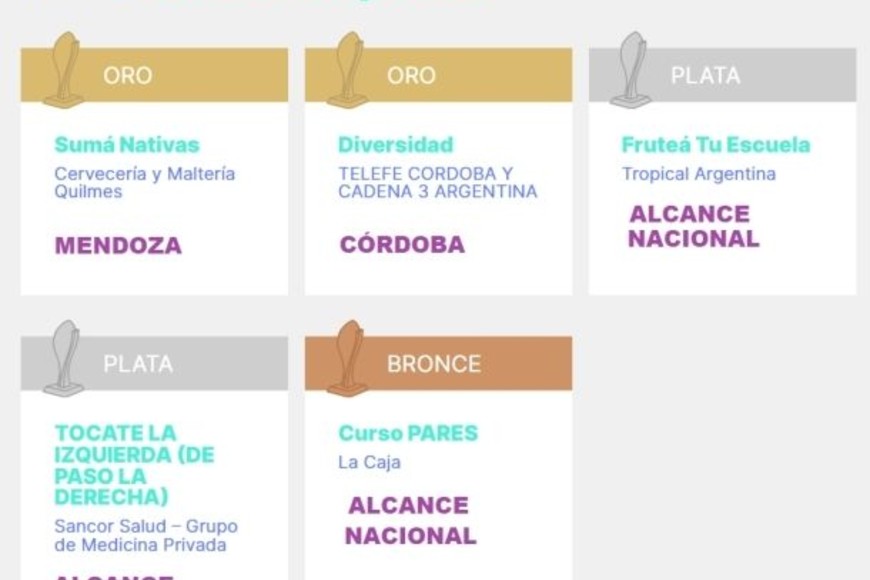Click the Curso PARES title
This screenshot has width=870, height=580.
coord(408,433)
